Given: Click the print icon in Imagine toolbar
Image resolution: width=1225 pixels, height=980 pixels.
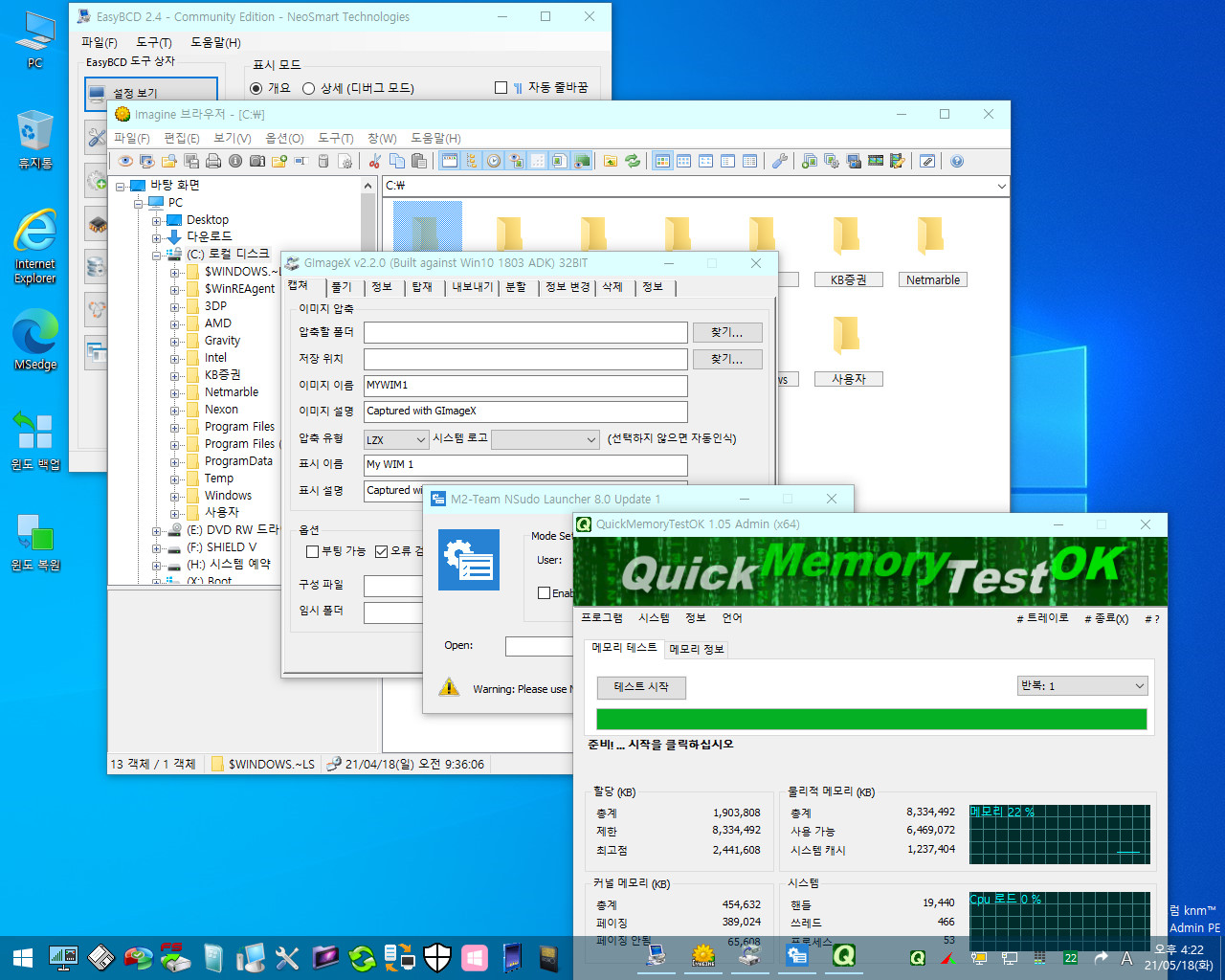Looking at the screenshot, I should point(213,161).
